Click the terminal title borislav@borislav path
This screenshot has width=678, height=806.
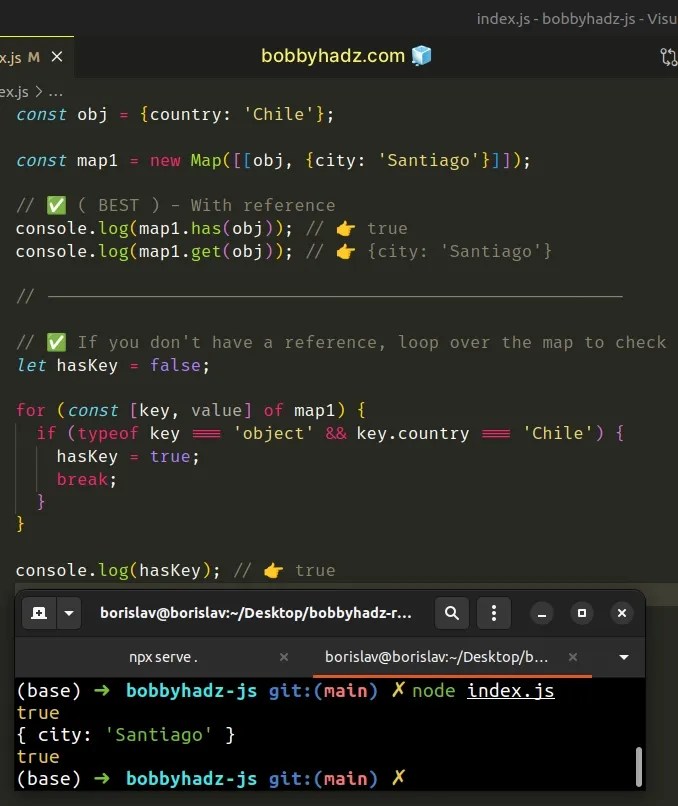point(255,613)
